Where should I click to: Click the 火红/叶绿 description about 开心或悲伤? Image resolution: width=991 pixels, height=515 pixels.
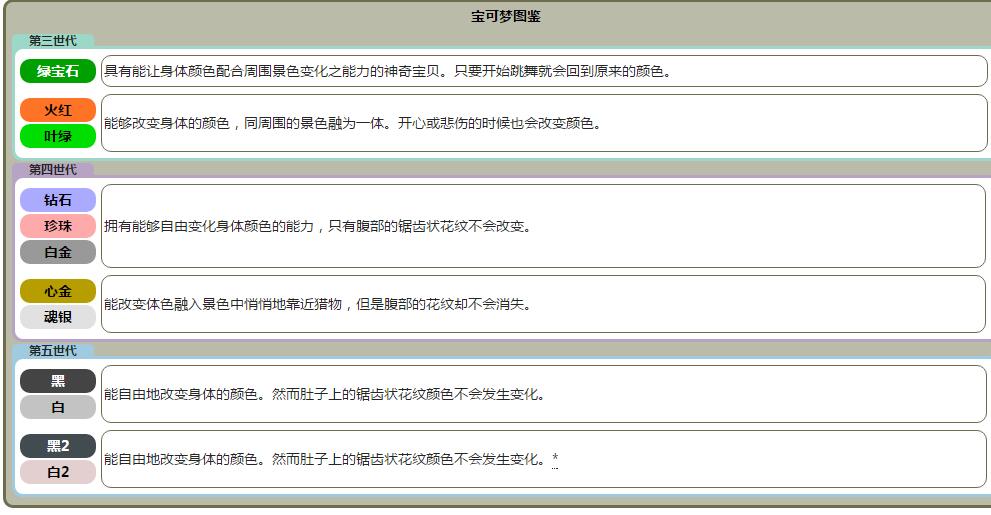353,123
